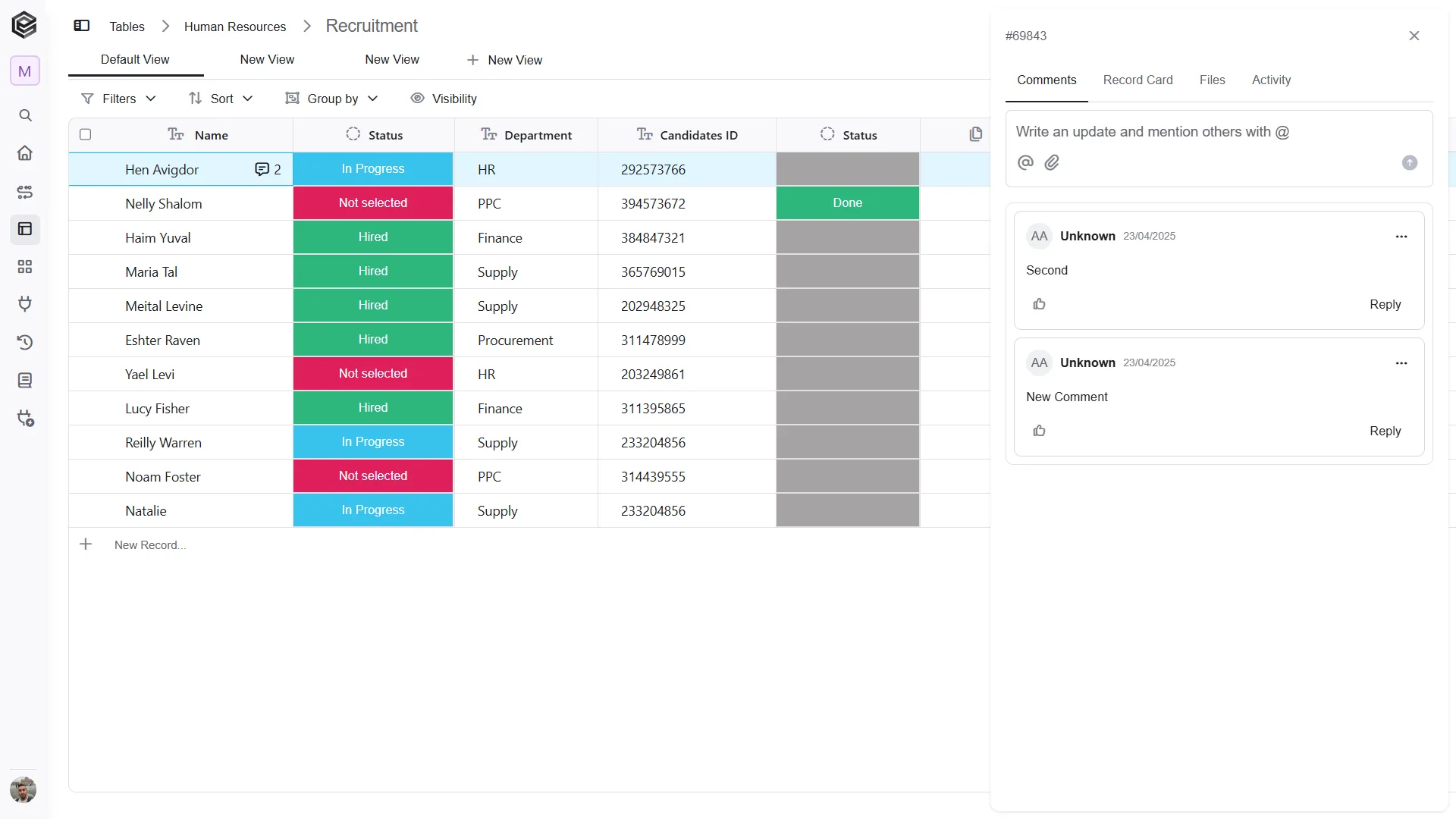Open the document list icon in sidebar
This screenshot has width=1456, height=819.
25,380
